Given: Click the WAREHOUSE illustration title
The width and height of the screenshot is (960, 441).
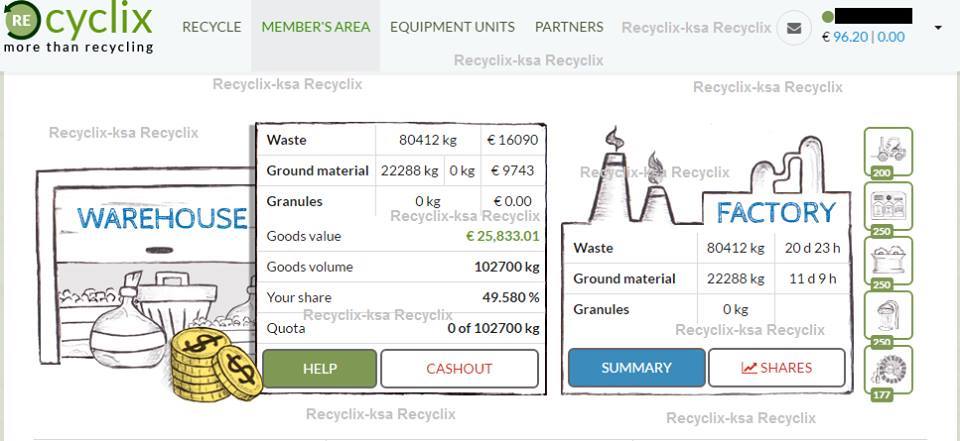Looking at the screenshot, I should tap(162, 219).
